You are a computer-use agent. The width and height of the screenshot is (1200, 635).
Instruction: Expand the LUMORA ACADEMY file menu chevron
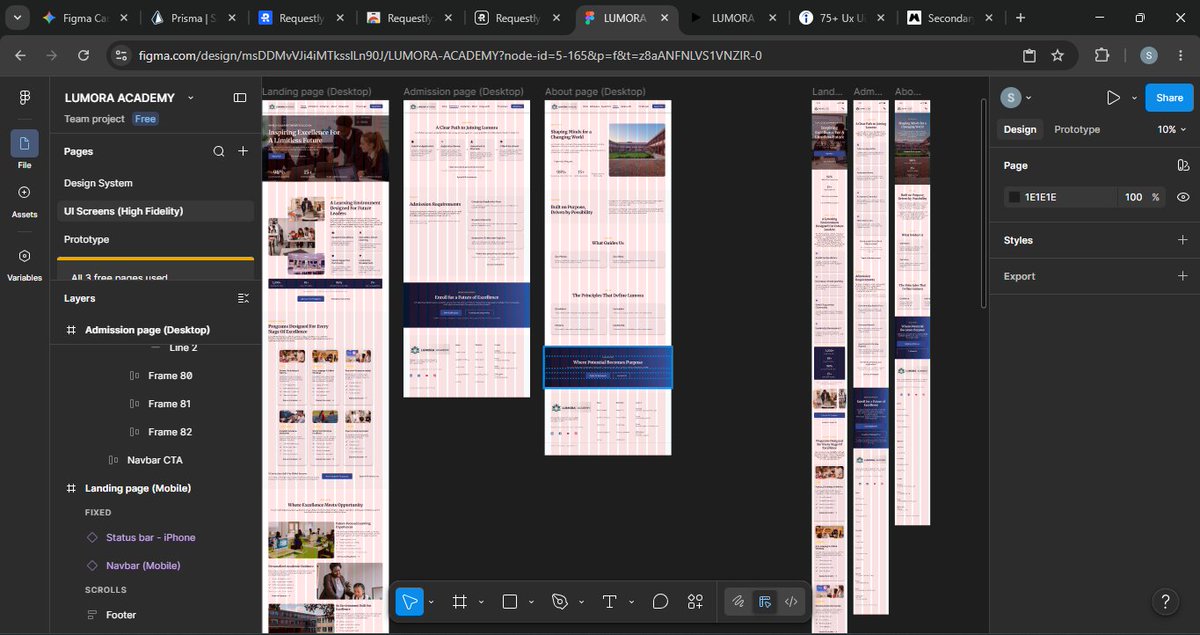[191, 97]
